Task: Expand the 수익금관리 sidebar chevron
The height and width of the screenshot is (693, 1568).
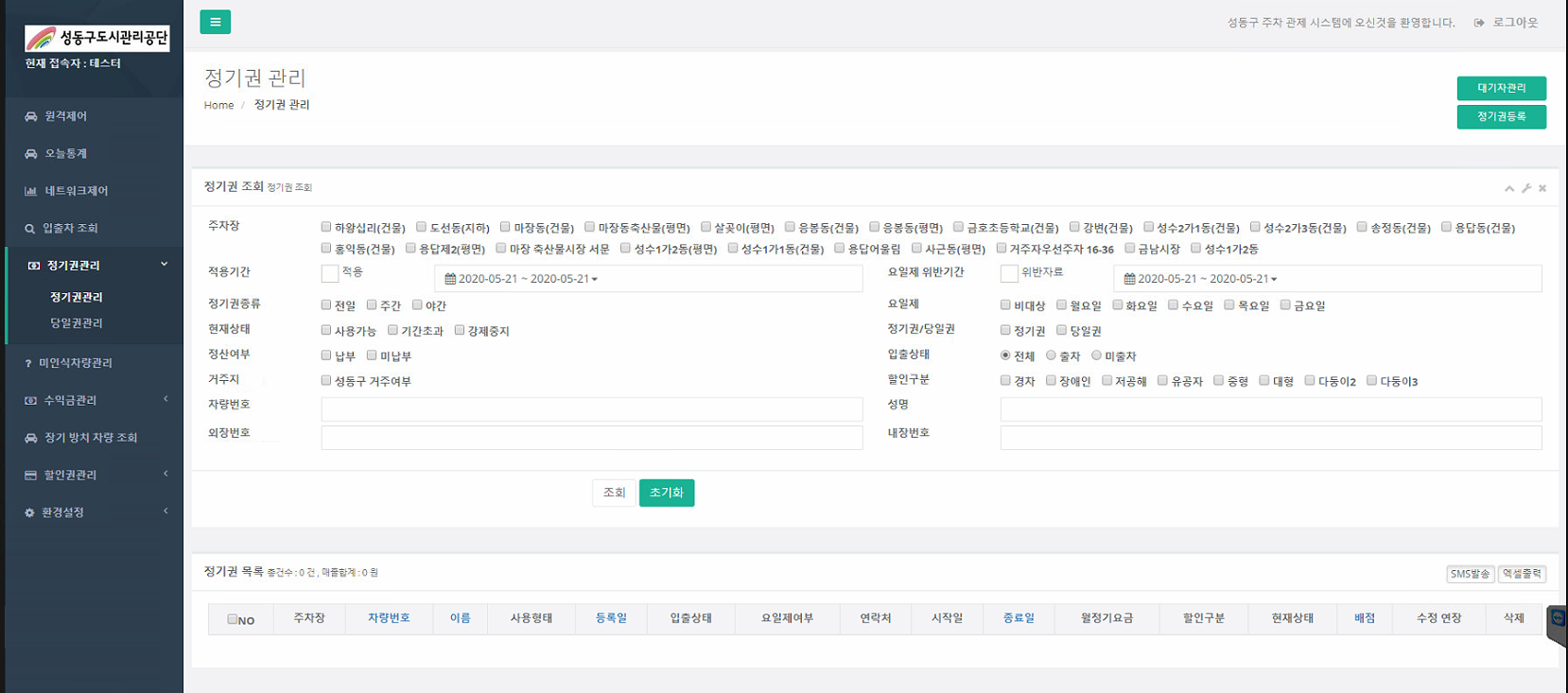Action: coord(166,400)
